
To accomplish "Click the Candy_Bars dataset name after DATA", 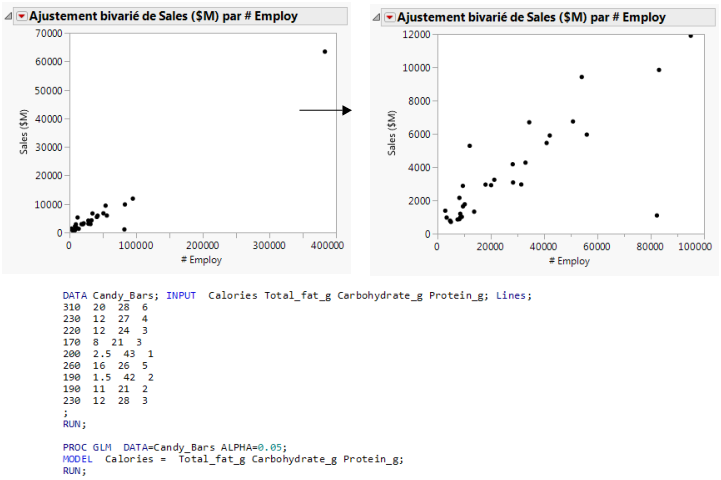I will (124, 296).
